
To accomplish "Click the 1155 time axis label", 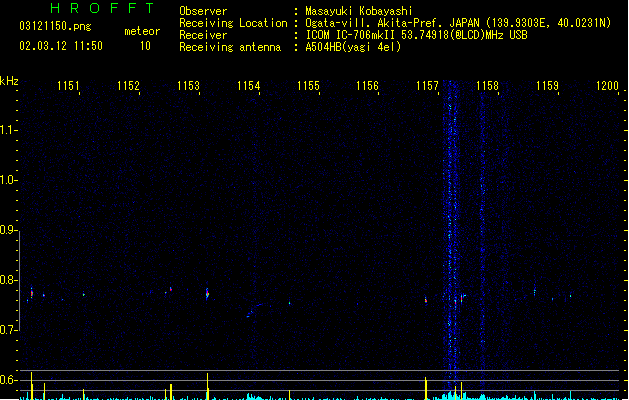I will click(308, 85).
